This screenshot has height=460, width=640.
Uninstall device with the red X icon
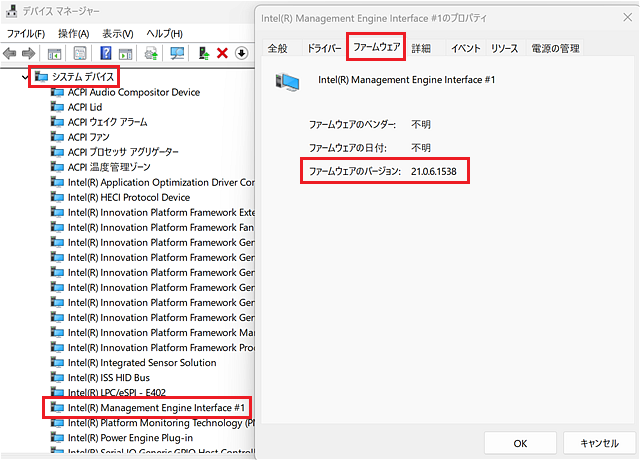(222, 53)
